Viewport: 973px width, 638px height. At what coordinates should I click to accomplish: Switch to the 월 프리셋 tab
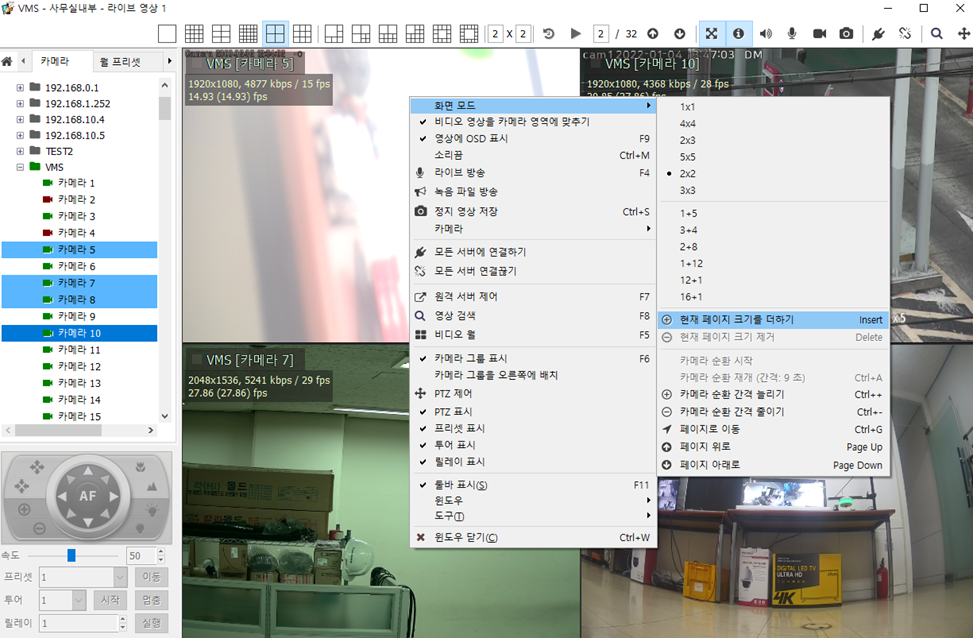pyautogui.click(x=120, y=62)
